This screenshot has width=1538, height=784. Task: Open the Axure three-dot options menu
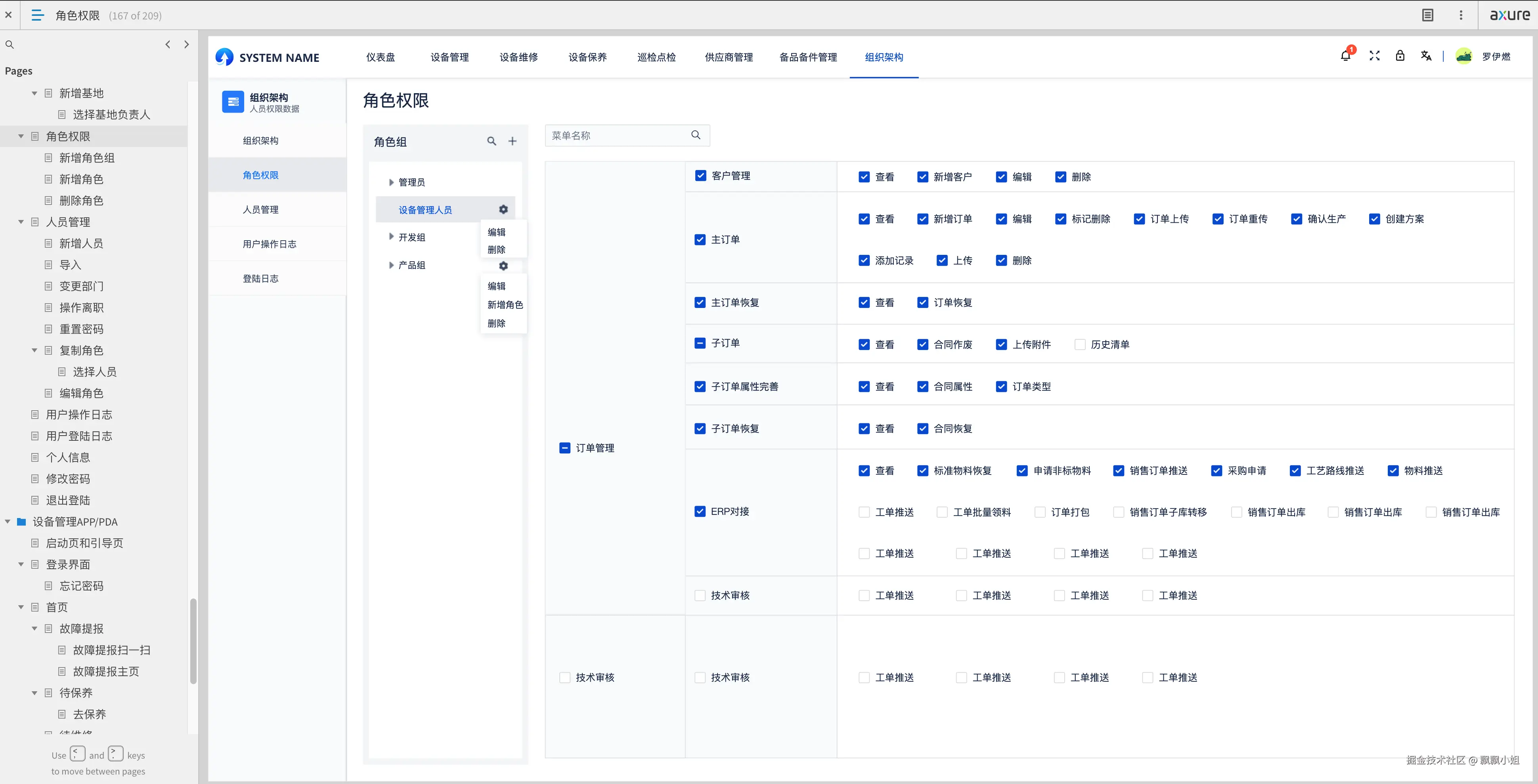click(1461, 15)
